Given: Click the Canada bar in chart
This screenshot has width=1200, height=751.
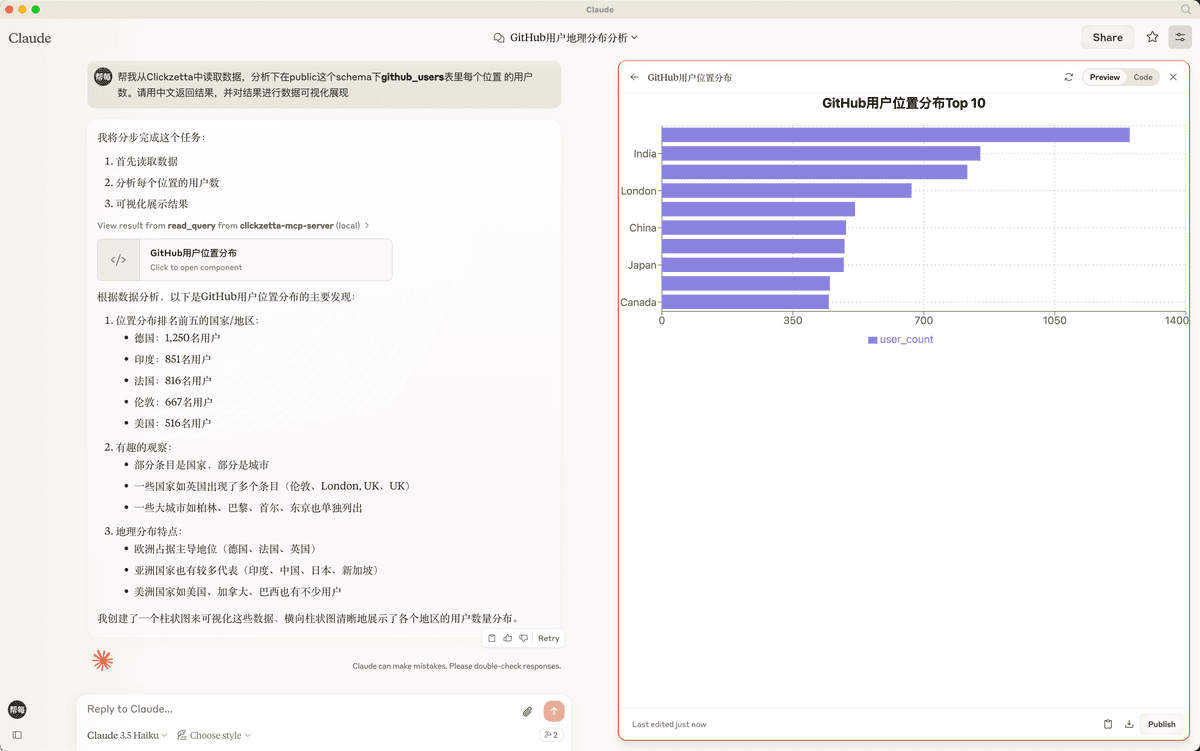Looking at the screenshot, I should [745, 302].
